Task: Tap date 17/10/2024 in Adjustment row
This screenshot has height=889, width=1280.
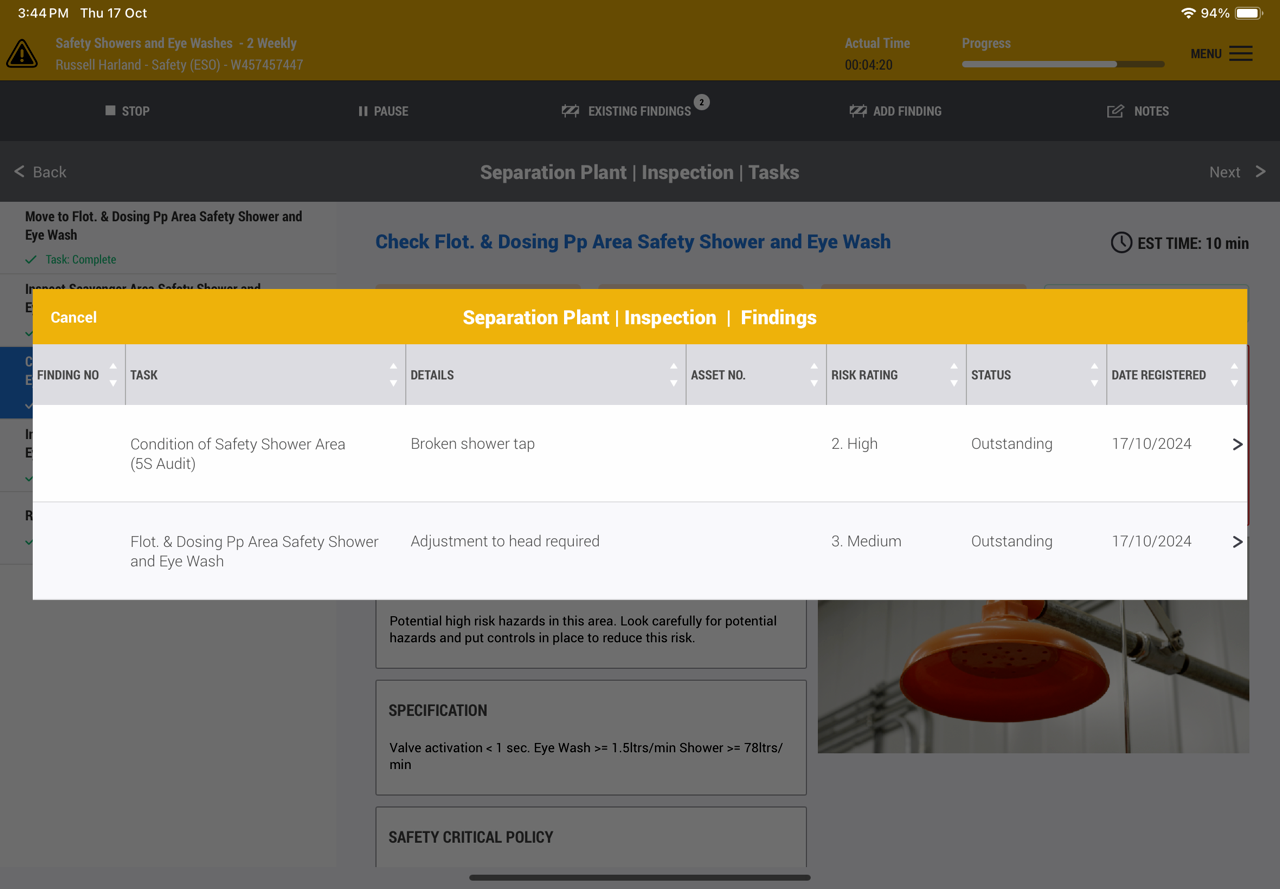Action: [x=1151, y=542]
